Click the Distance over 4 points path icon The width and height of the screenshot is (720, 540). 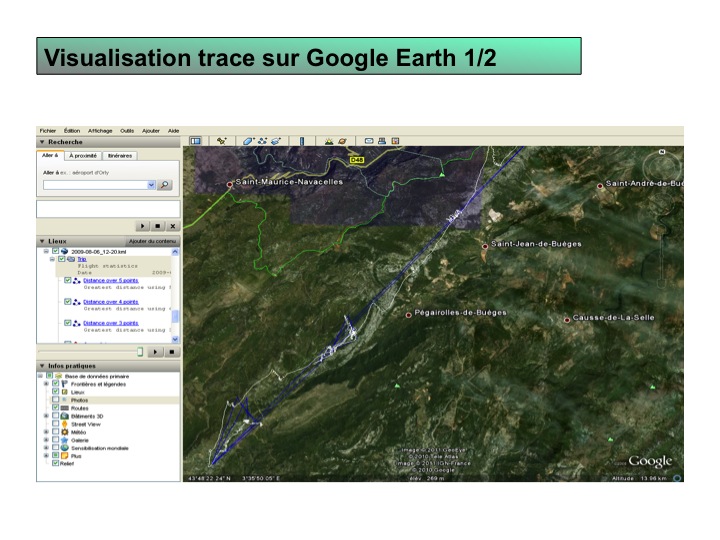click(x=77, y=302)
